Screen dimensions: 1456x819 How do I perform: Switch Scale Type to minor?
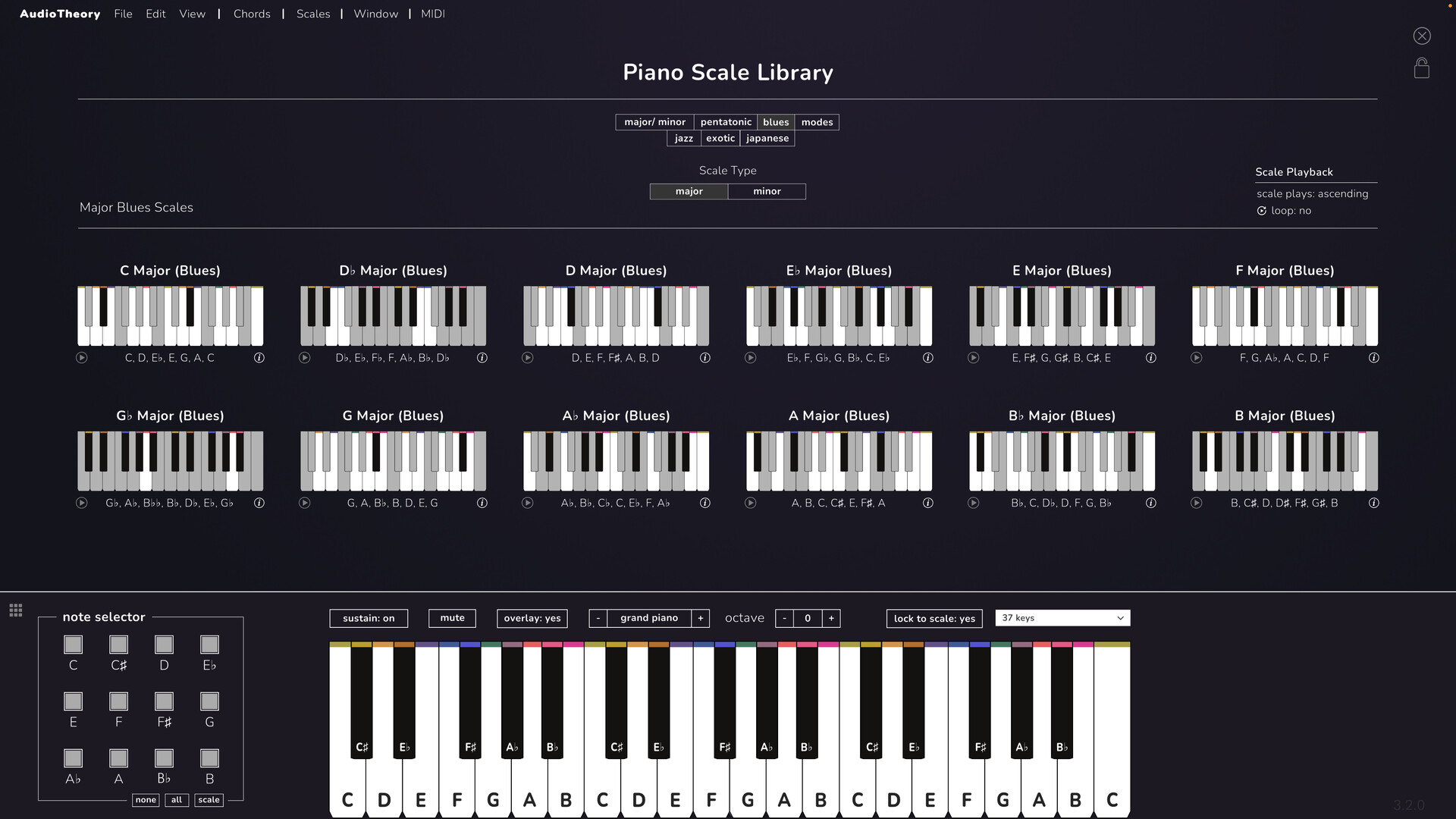pyautogui.click(x=767, y=191)
